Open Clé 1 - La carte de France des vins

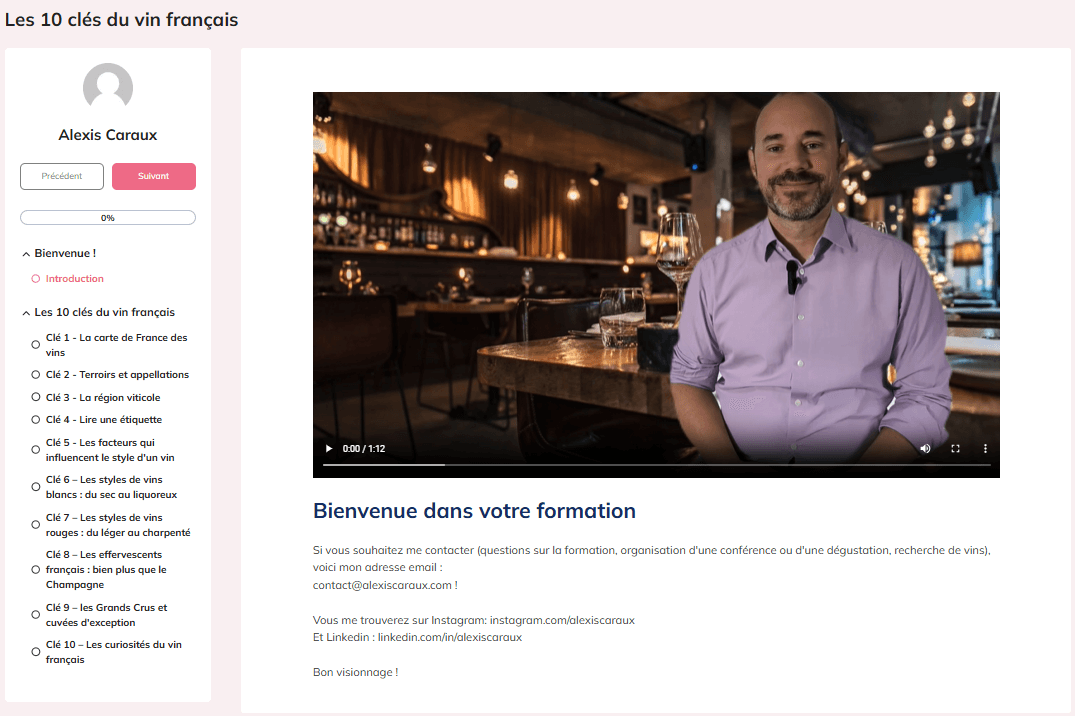[x=117, y=345]
